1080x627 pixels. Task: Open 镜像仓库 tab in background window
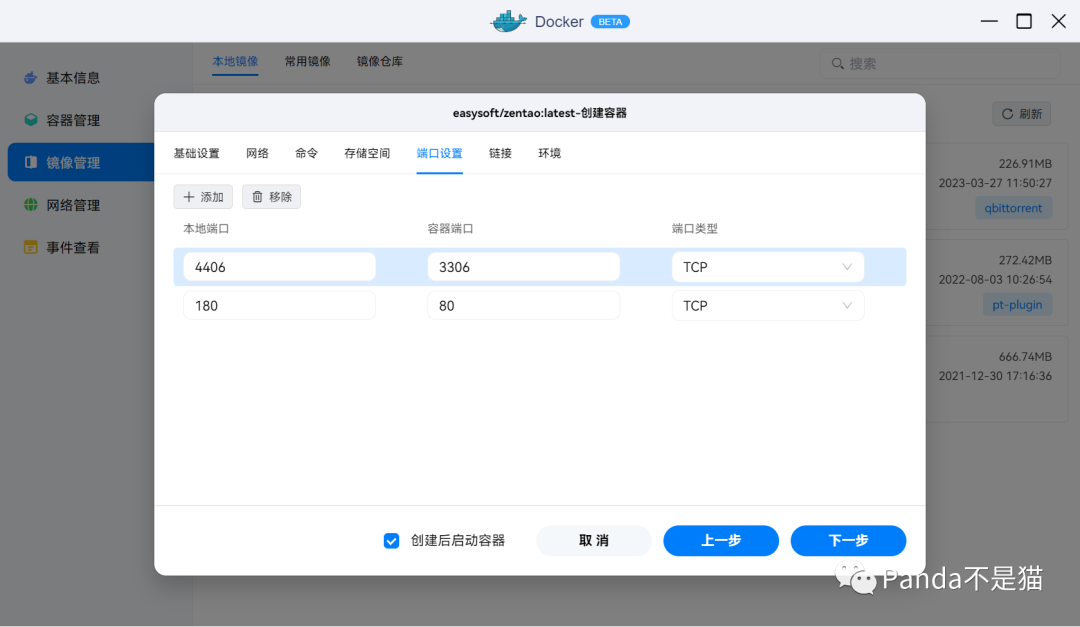[x=380, y=61]
